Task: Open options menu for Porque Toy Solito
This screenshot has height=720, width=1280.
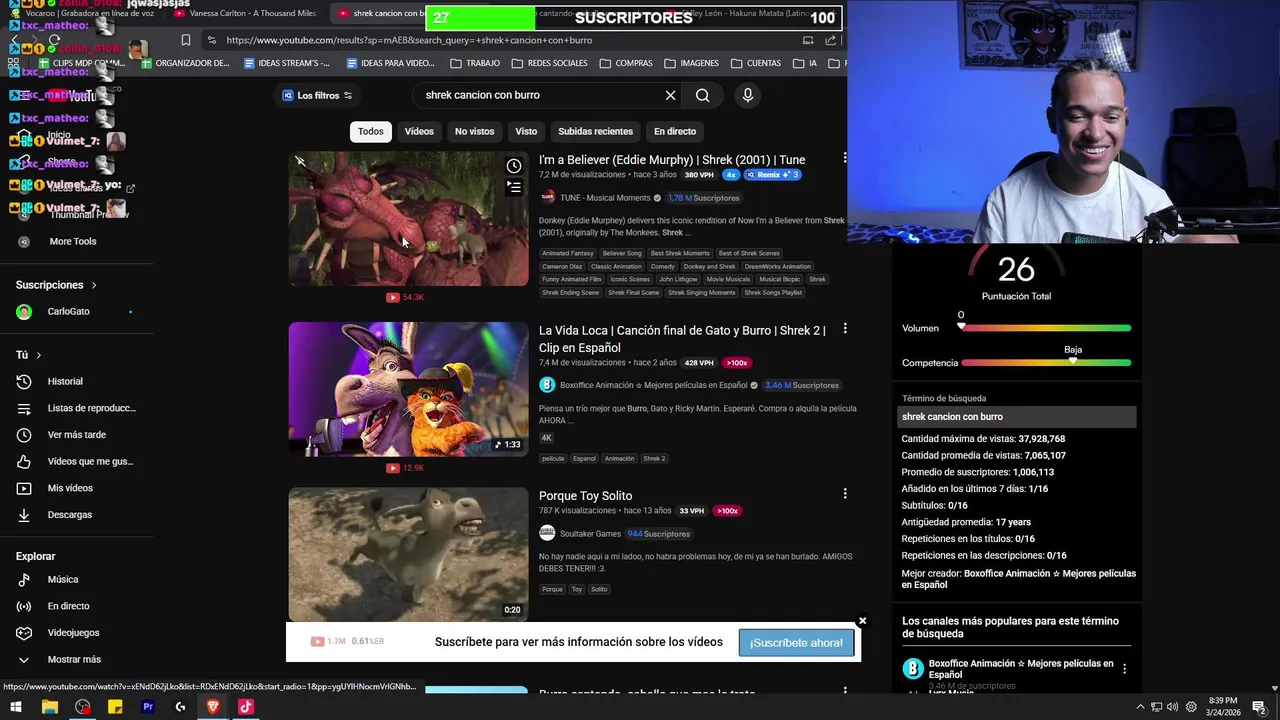Action: (845, 493)
